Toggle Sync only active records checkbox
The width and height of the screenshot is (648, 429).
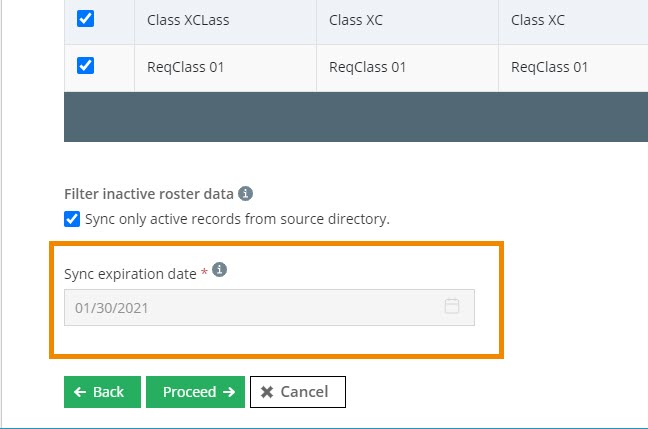[x=72, y=219]
